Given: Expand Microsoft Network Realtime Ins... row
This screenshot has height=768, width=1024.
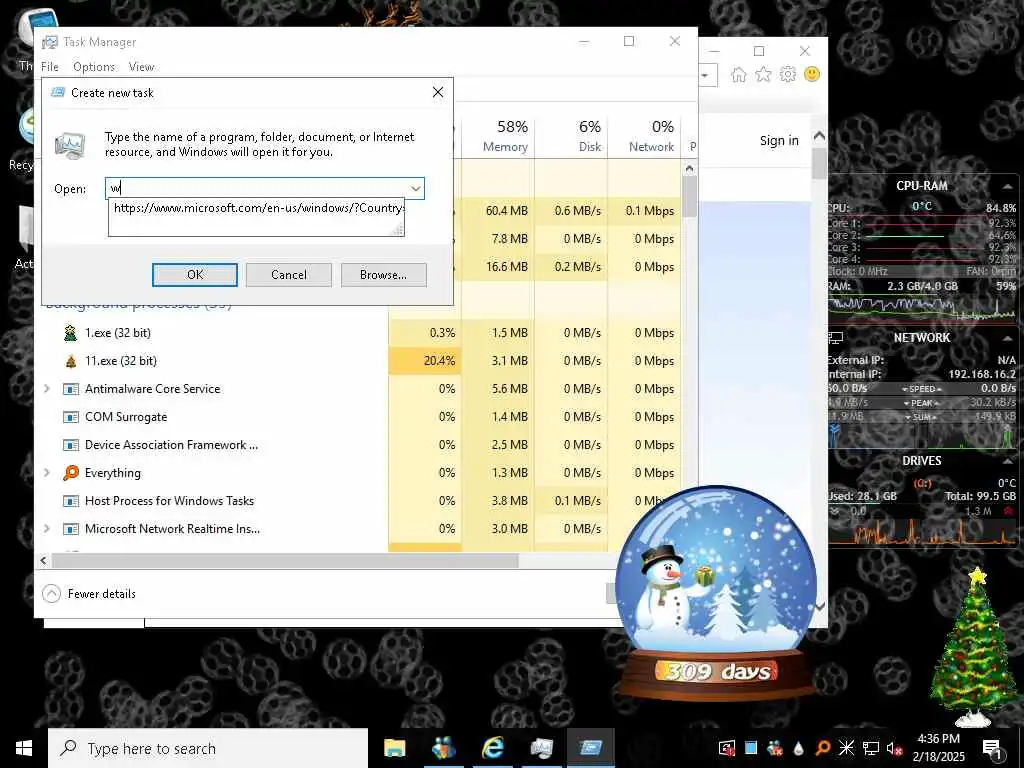Looking at the screenshot, I should [46, 528].
